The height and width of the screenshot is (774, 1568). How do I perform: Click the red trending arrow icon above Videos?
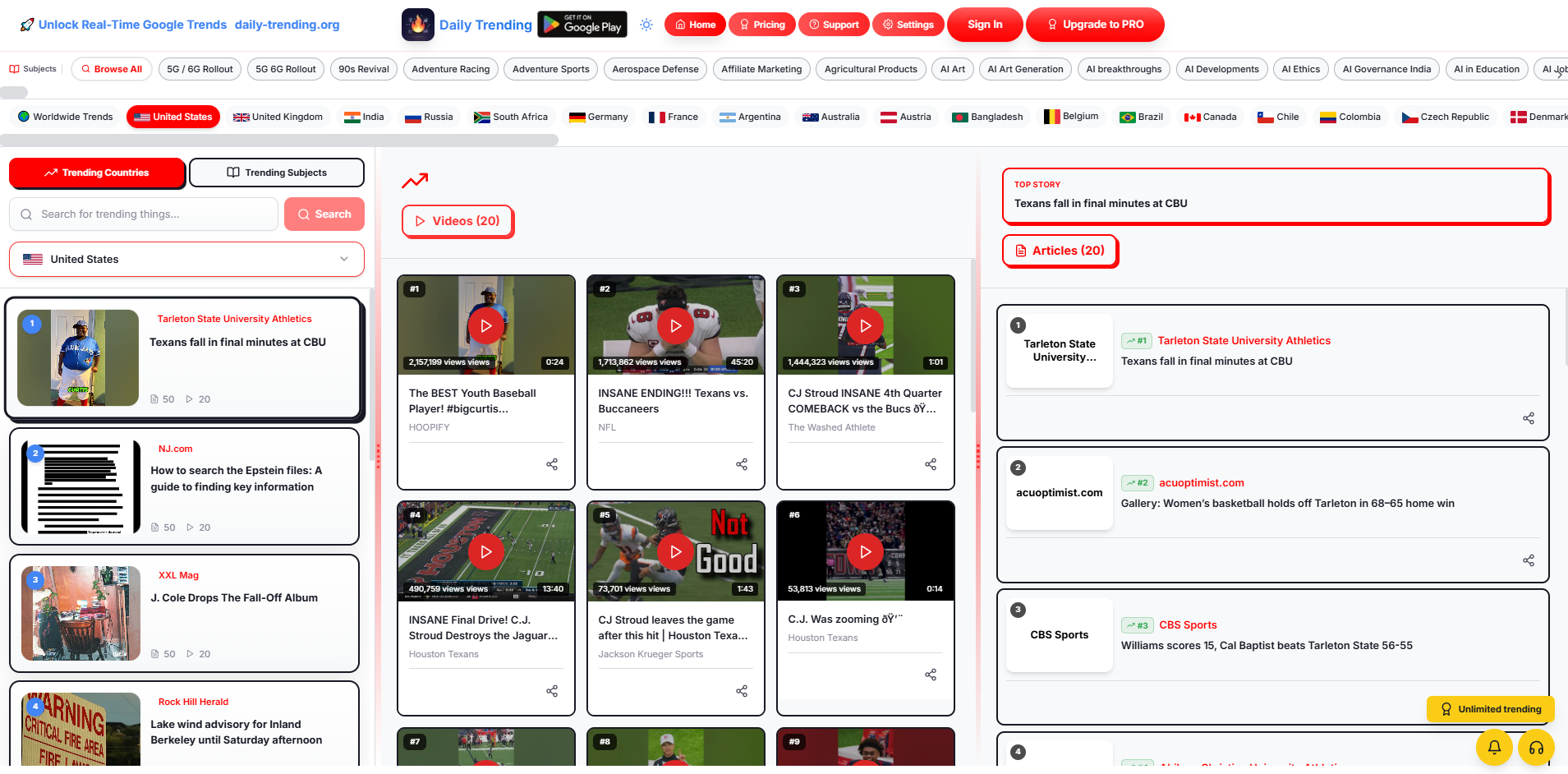pos(415,180)
